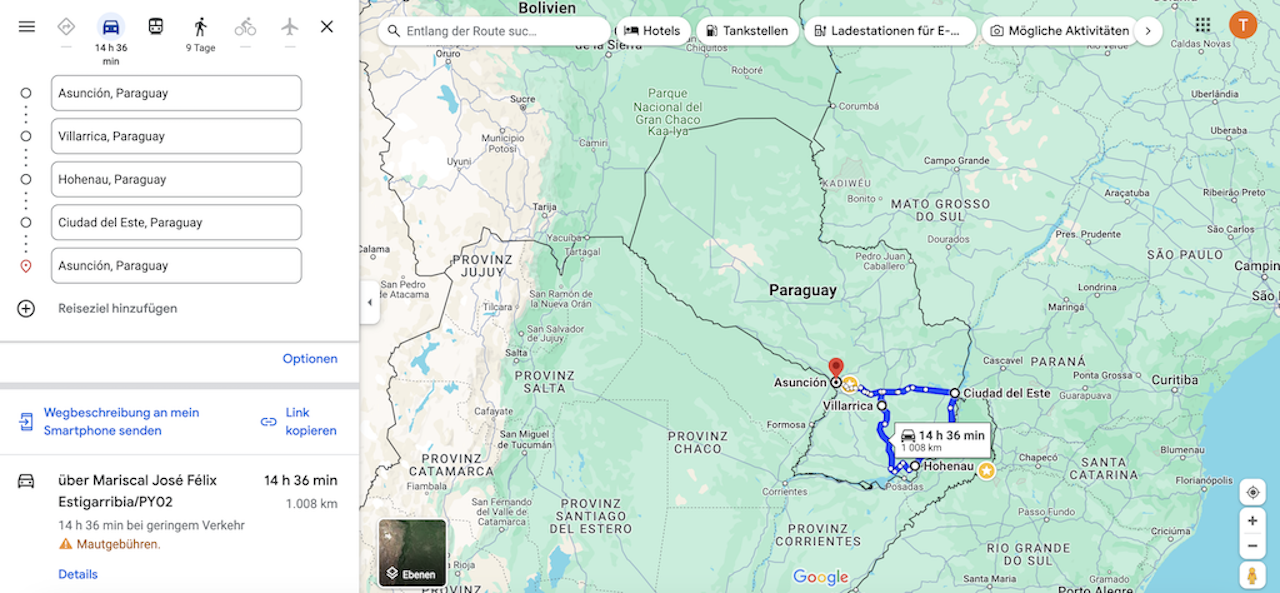The image size is (1280, 593).
Task: Open Google apps grid
Action: point(1203,25)
